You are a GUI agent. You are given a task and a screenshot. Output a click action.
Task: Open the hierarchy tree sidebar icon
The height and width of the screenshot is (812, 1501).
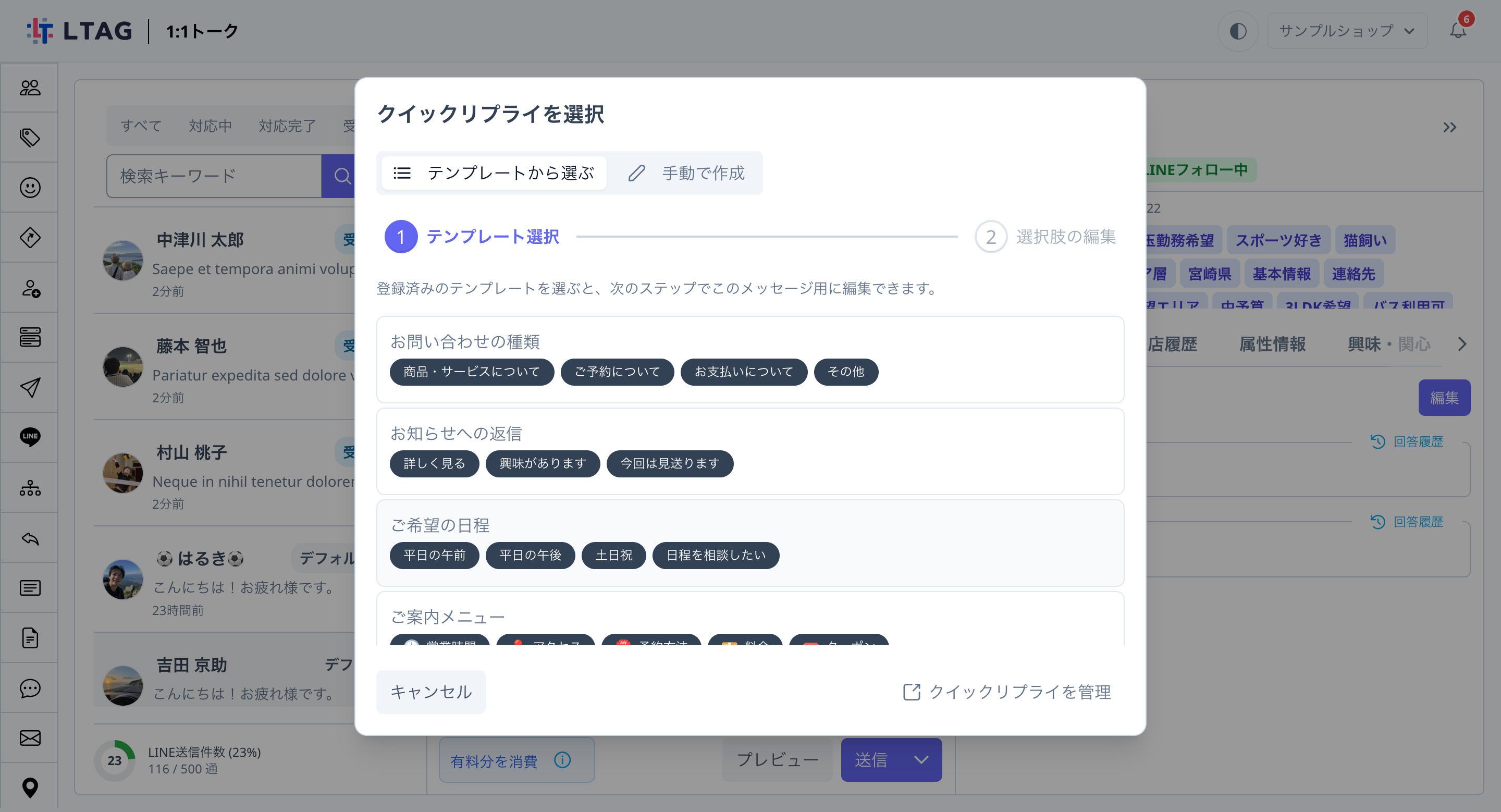coord(30,487)
